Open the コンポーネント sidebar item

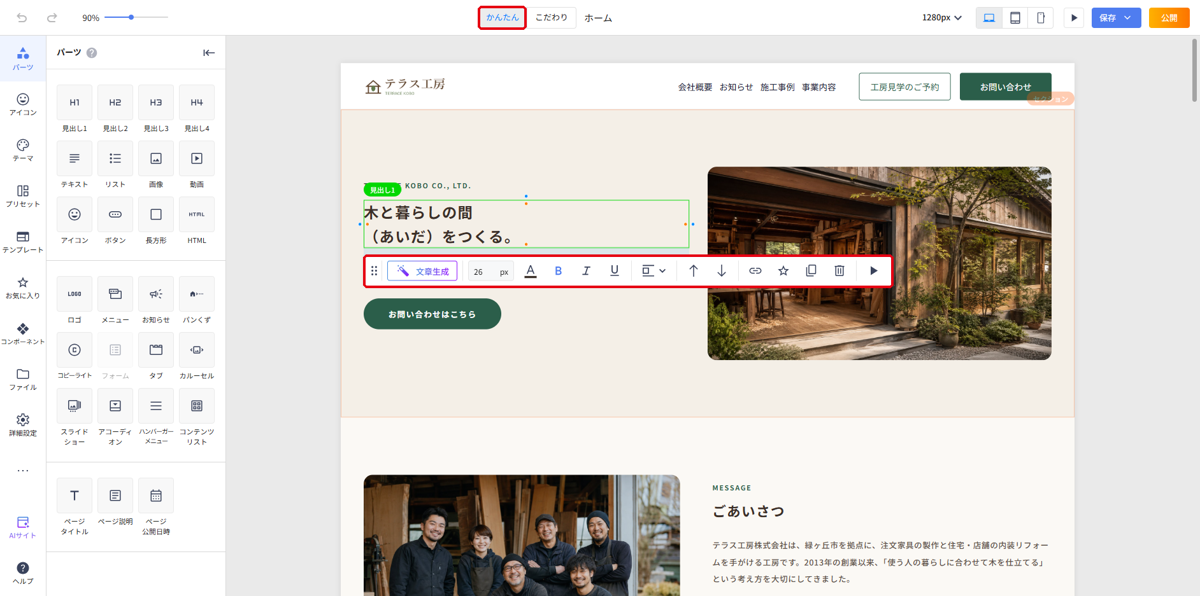tap(23, 334)
